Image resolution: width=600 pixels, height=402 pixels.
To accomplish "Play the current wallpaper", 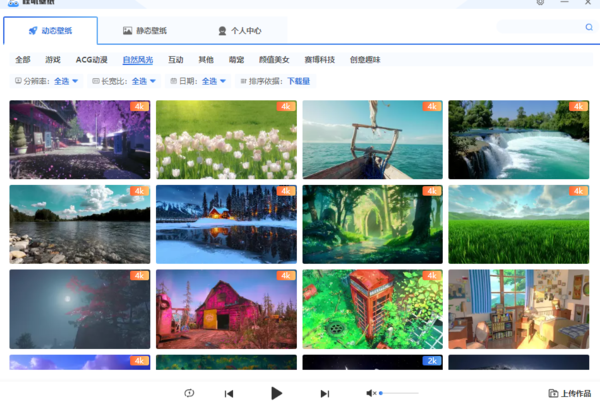I will [277, 393].
